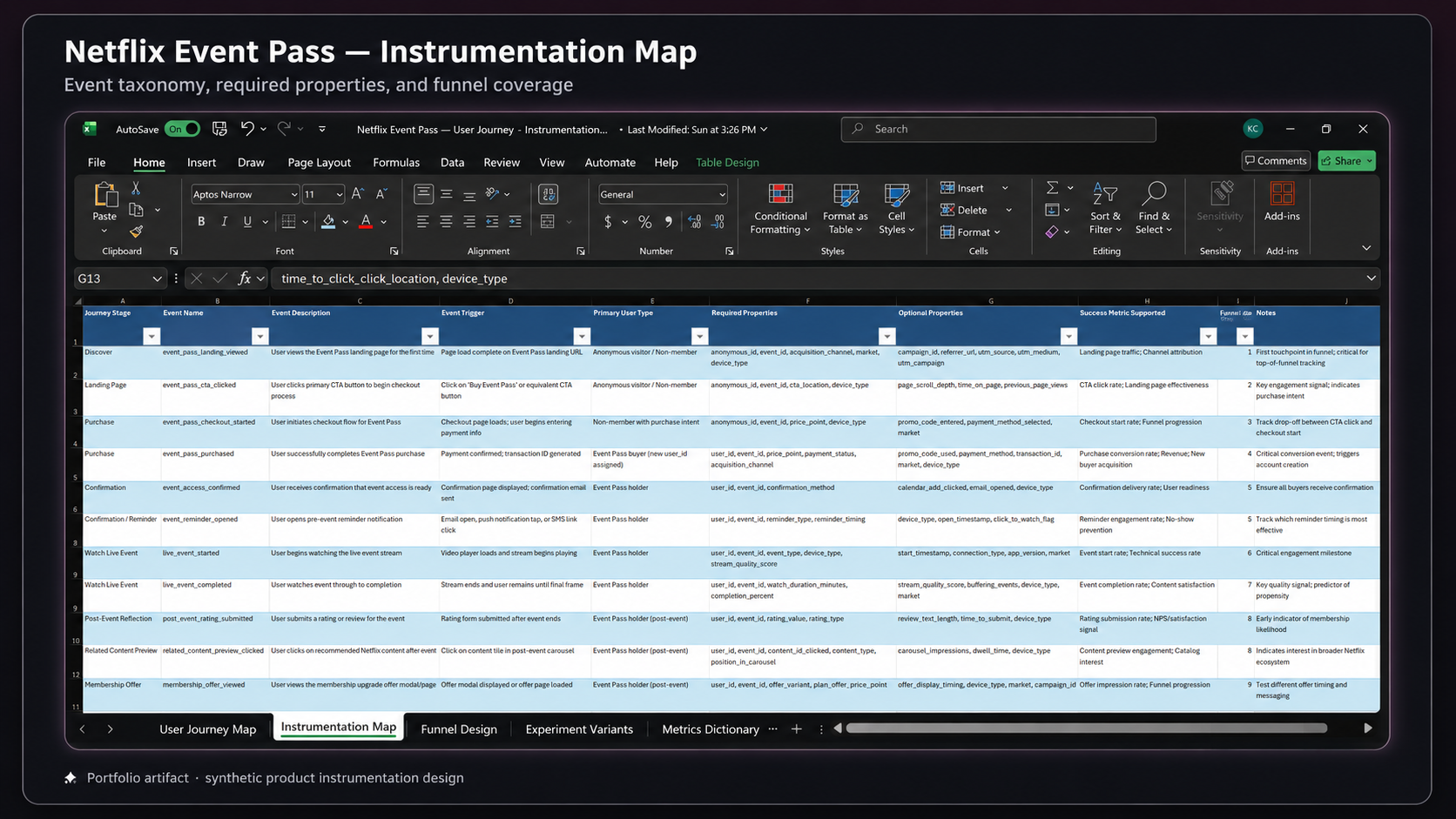
Task: Click the Format cells button
Action: coord(970,232)
